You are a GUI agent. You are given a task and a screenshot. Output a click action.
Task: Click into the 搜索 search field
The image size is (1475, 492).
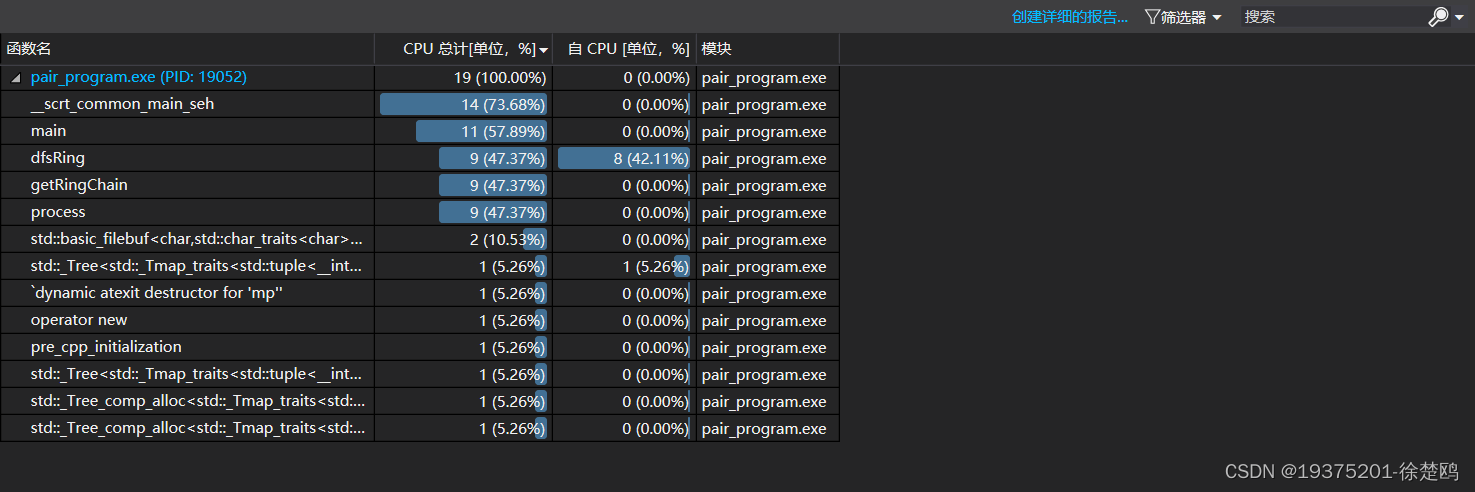[1333, 17]
